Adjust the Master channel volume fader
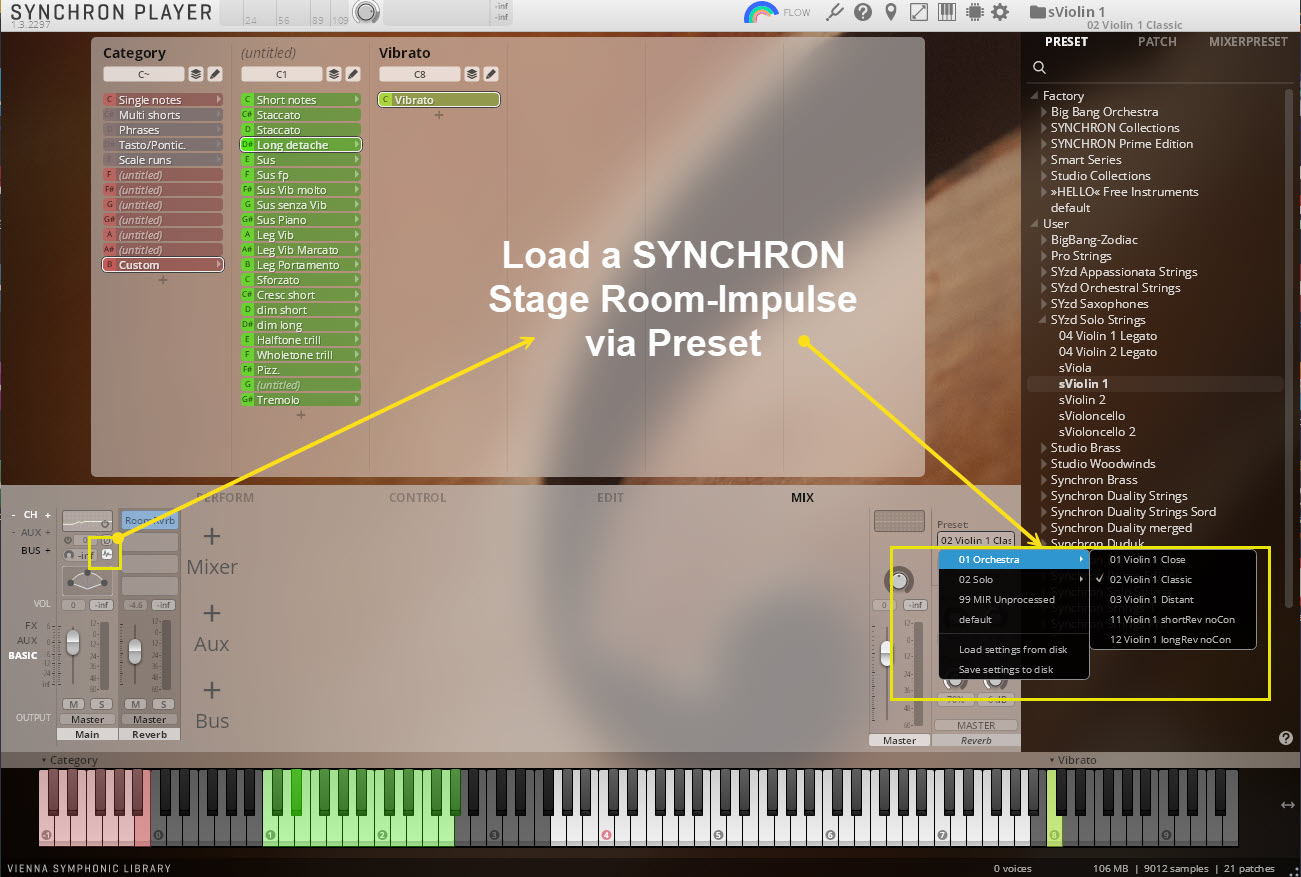The width and height of the screenshot is (1301, 877). 886,653
